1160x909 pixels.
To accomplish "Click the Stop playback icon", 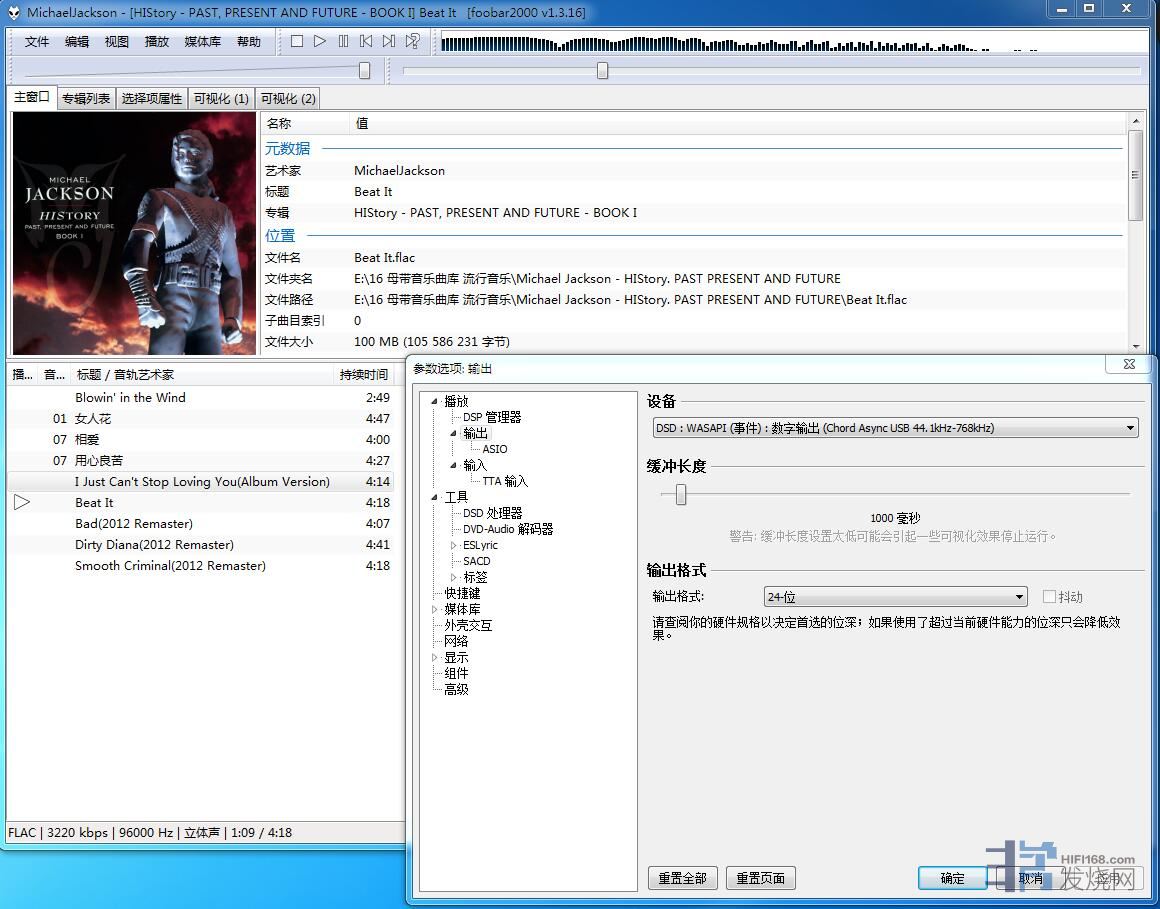I will pyautogui.click(x=297, y=41).
